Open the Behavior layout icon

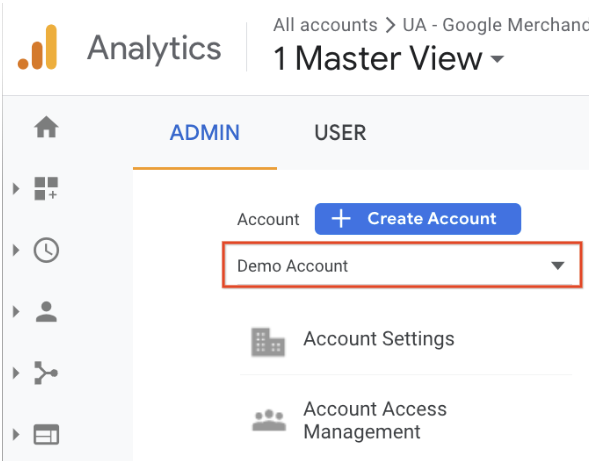(46, 434)
